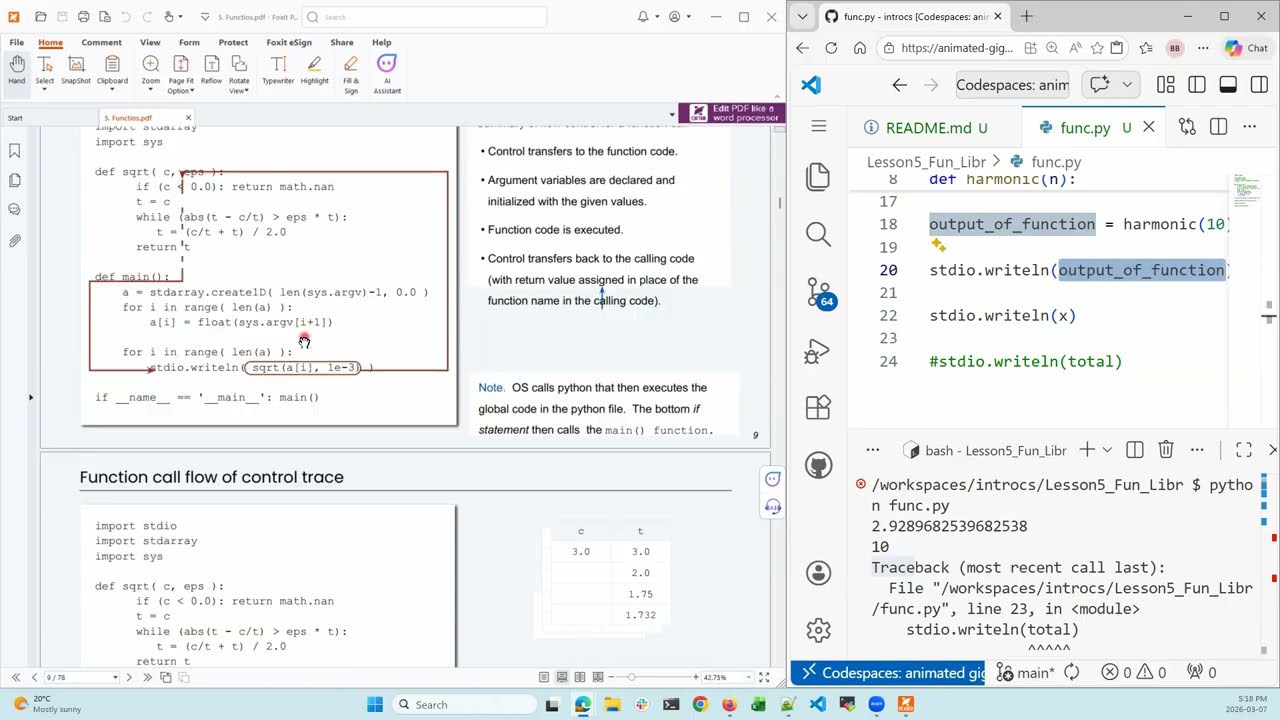Open GitHub view in activity bar
Screen dimensions: 1280x720
tap(818, 465)
